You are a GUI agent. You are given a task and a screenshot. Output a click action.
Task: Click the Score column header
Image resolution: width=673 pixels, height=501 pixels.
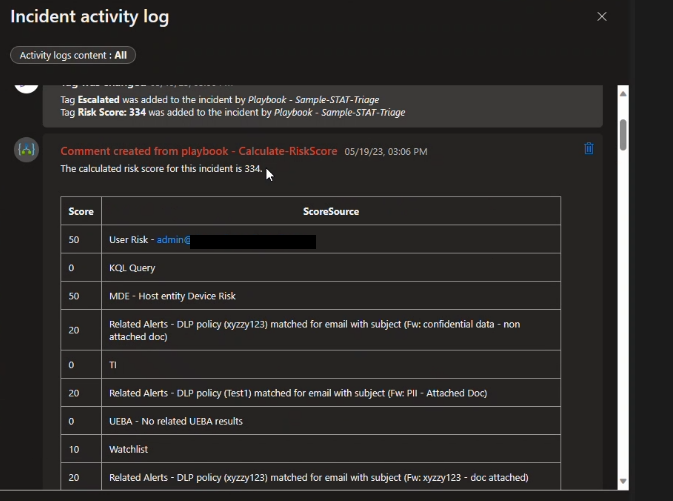click(x=81, y=211)
